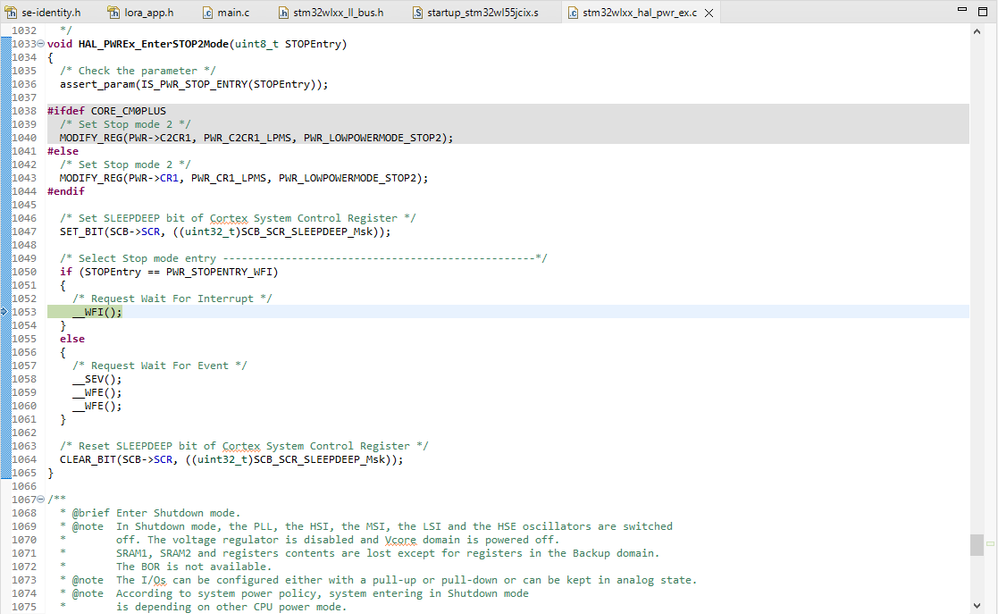Click the main.c source file icon
Image resolution: width=998 pixels, height=614 pixels.
[x=207, y=12]
